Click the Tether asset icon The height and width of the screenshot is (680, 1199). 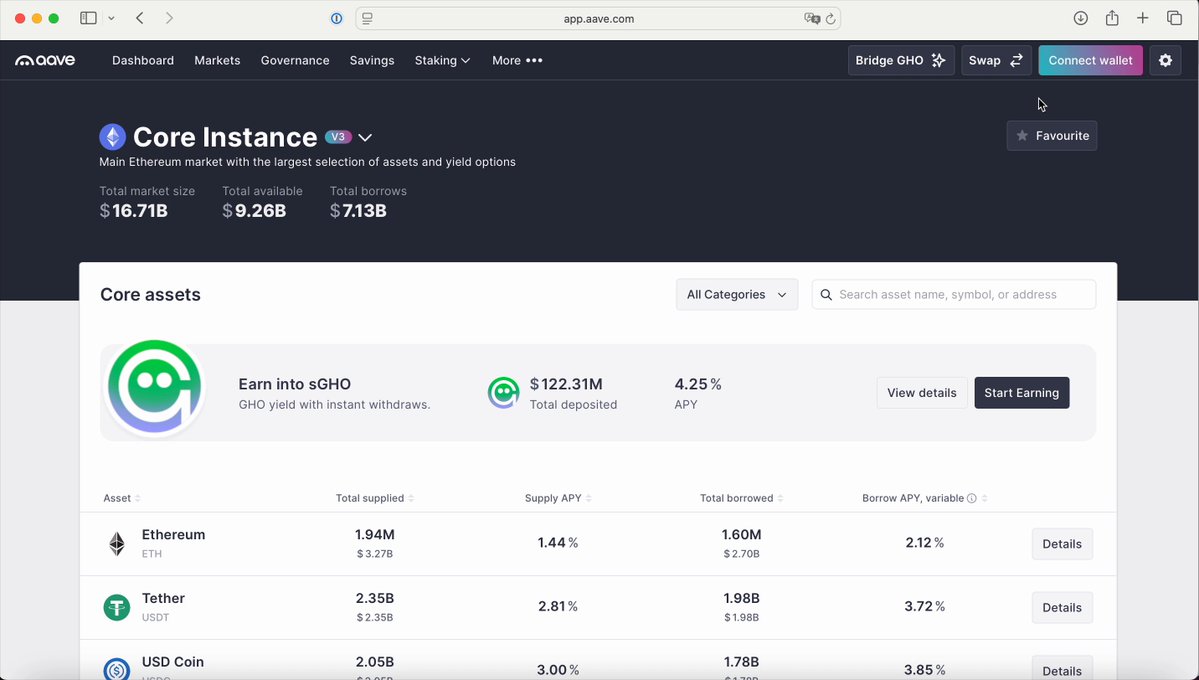[116, 607]
